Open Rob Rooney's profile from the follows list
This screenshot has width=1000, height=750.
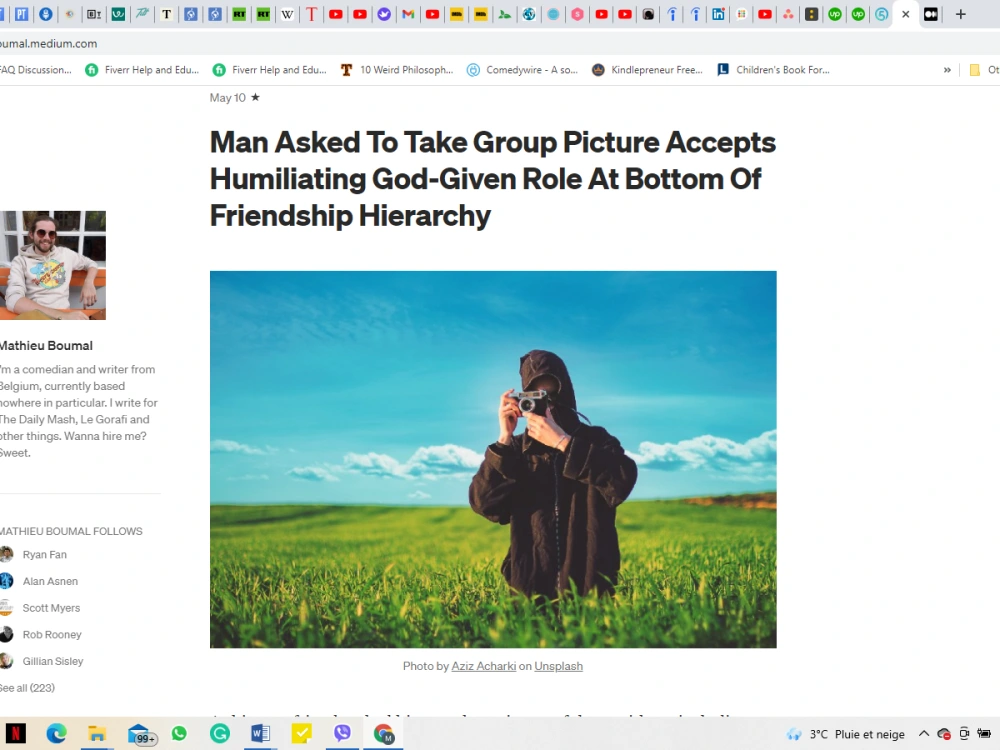(52, 635)
